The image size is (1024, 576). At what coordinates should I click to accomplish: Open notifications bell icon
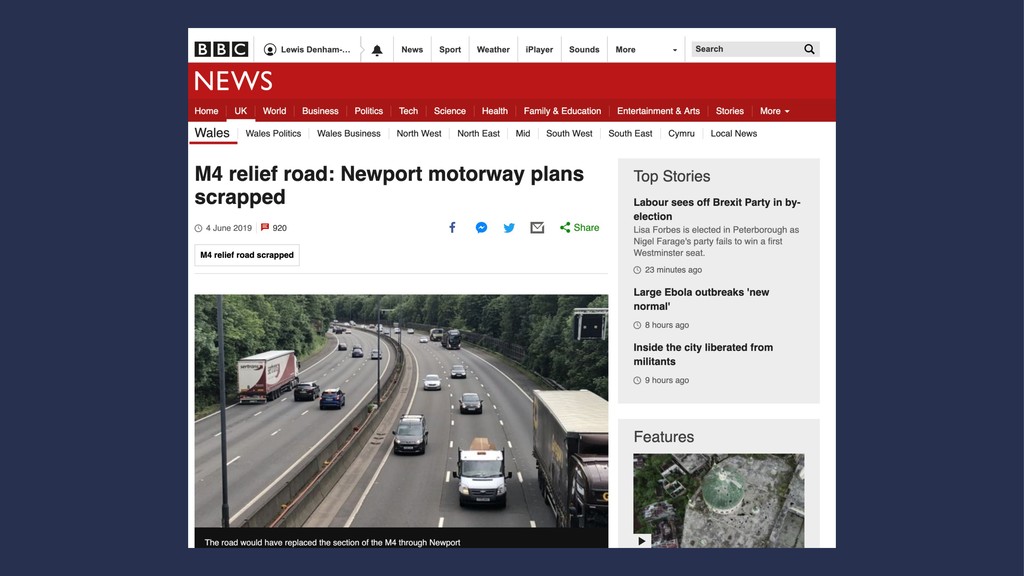(377, 50)
